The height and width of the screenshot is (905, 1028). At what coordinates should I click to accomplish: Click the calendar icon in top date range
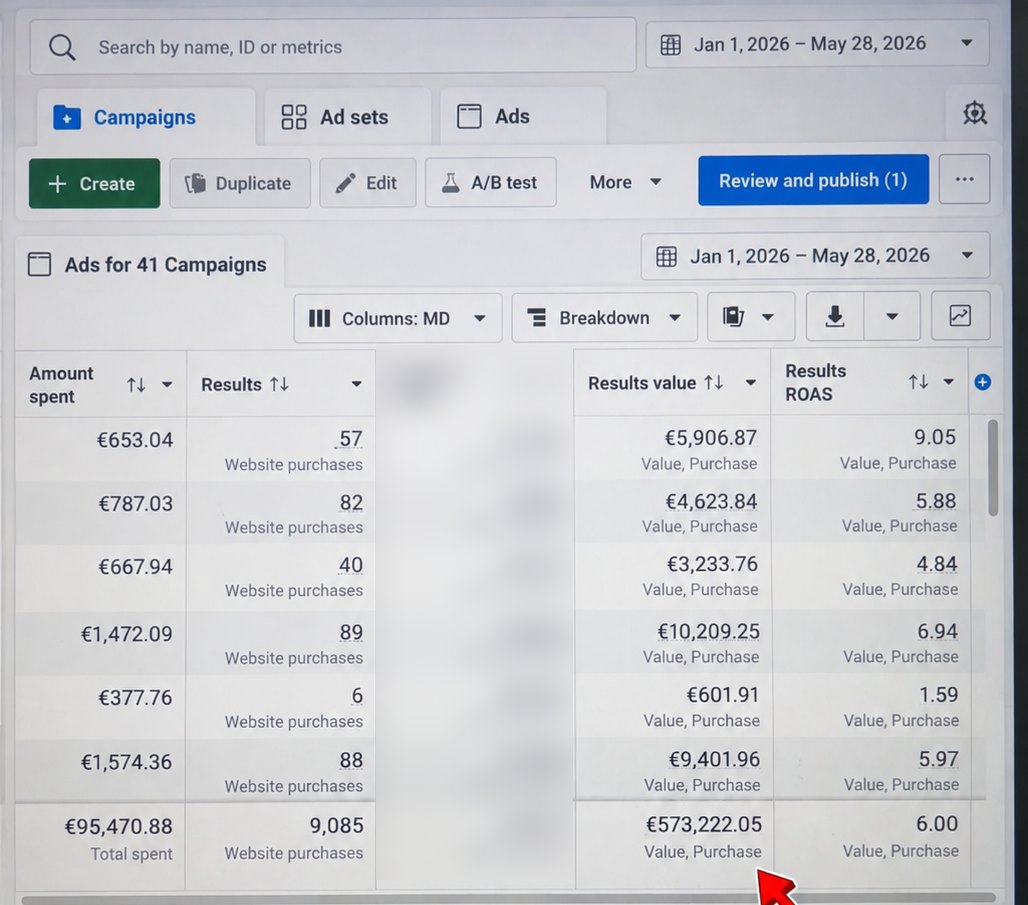click(x=670, y=45)
